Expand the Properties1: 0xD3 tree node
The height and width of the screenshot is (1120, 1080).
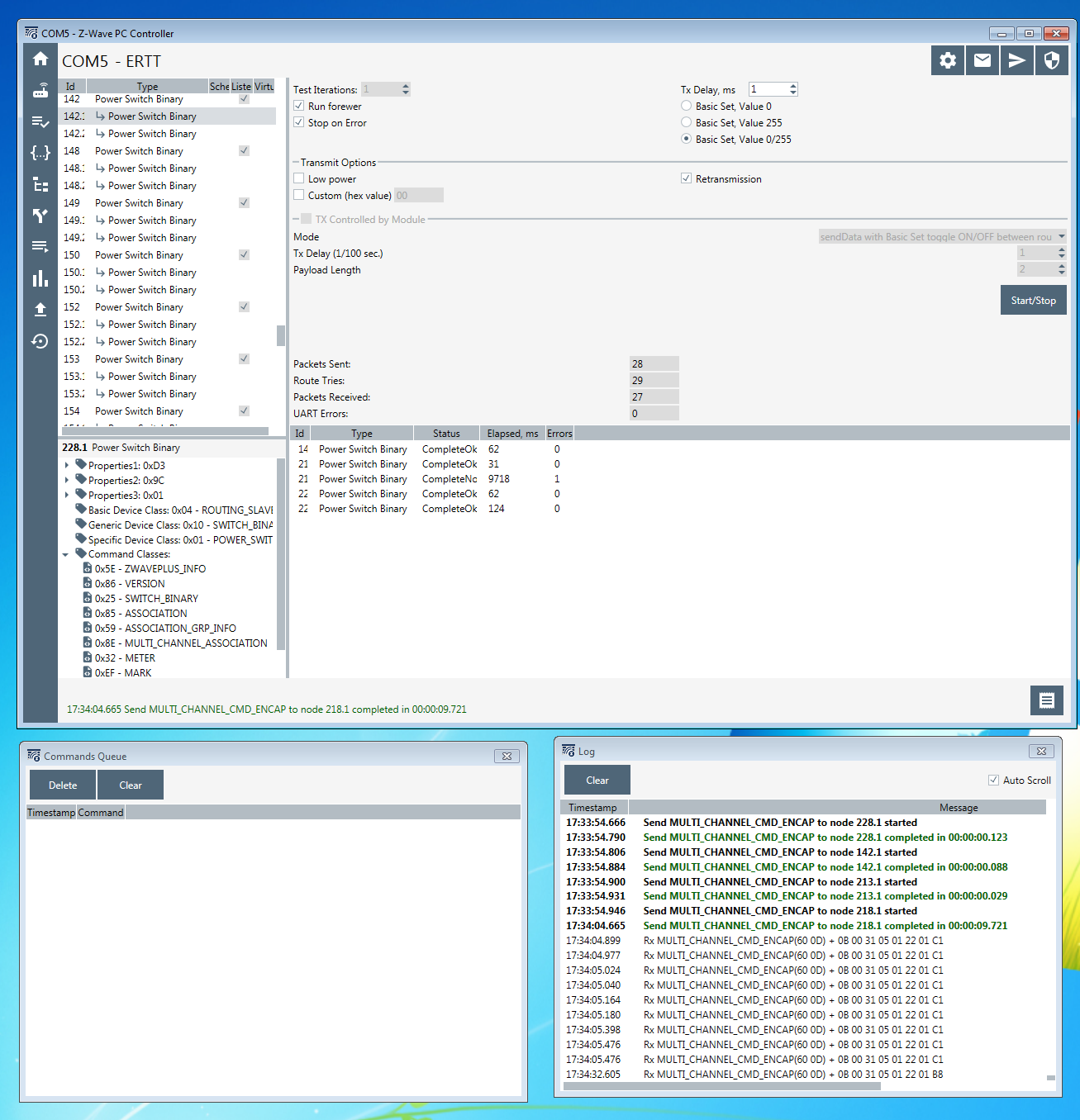click(x=67, y=466)
